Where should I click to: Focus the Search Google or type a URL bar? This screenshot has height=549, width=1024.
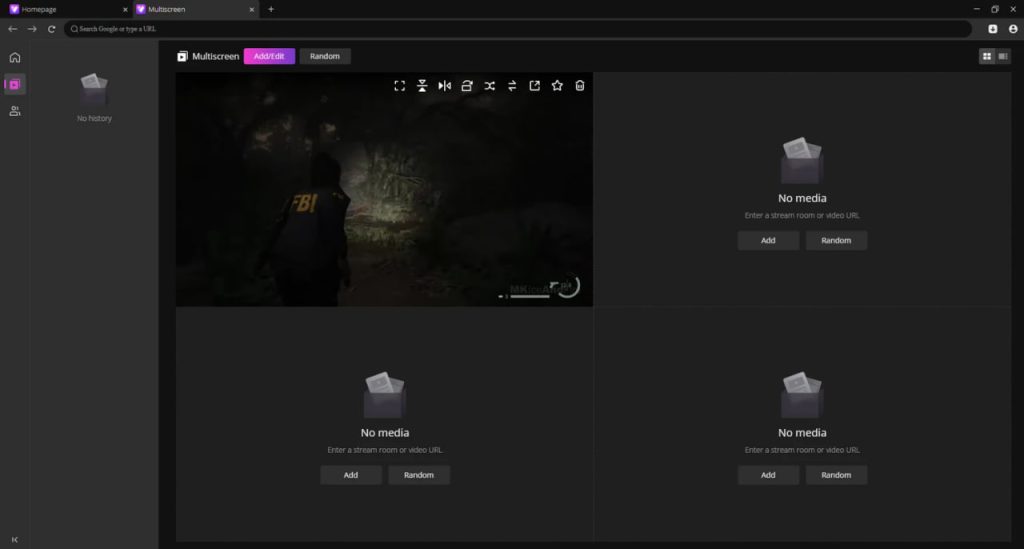coord(518,29)
